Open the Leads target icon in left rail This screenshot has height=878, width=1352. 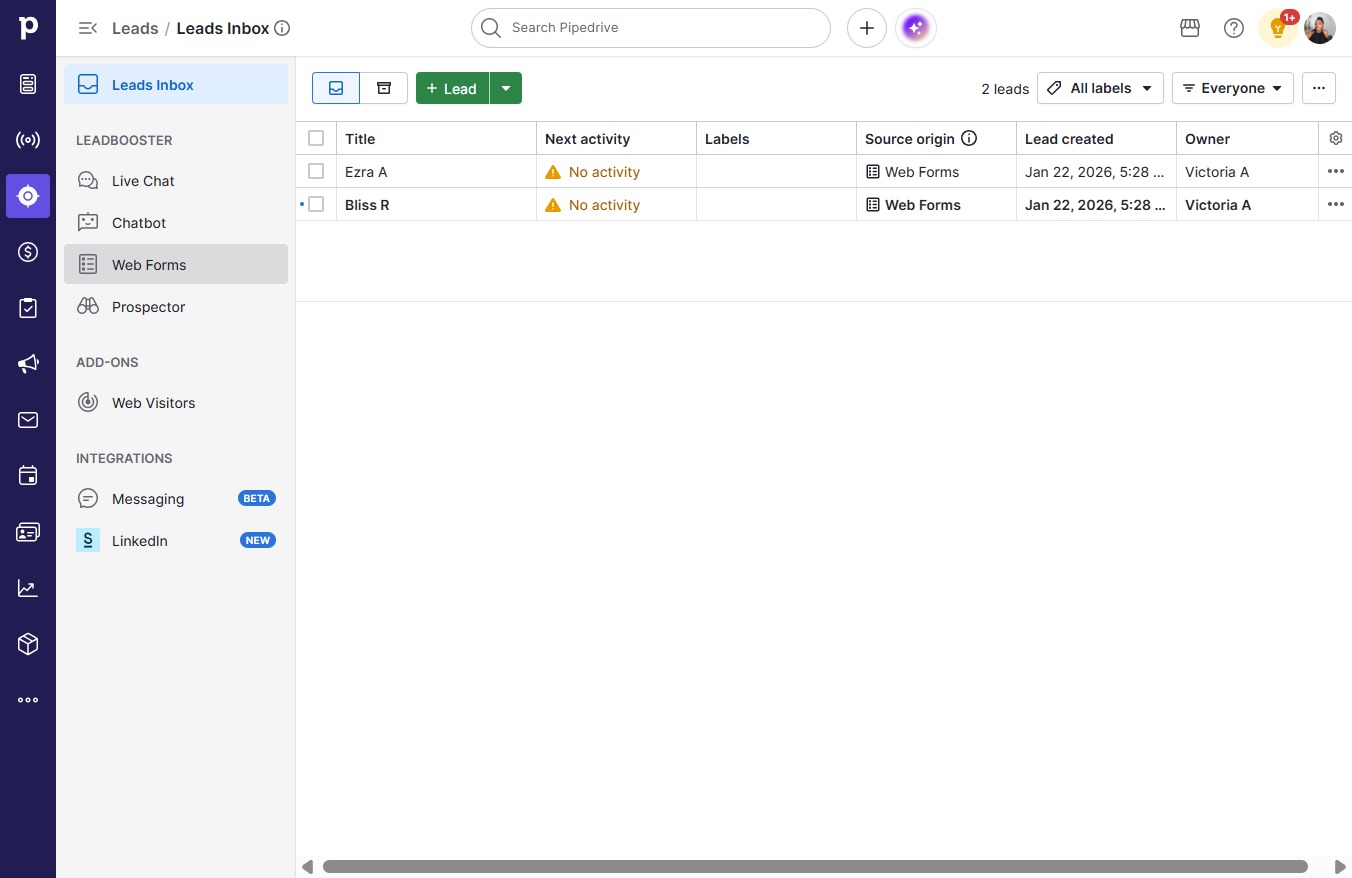coord(28,196)
